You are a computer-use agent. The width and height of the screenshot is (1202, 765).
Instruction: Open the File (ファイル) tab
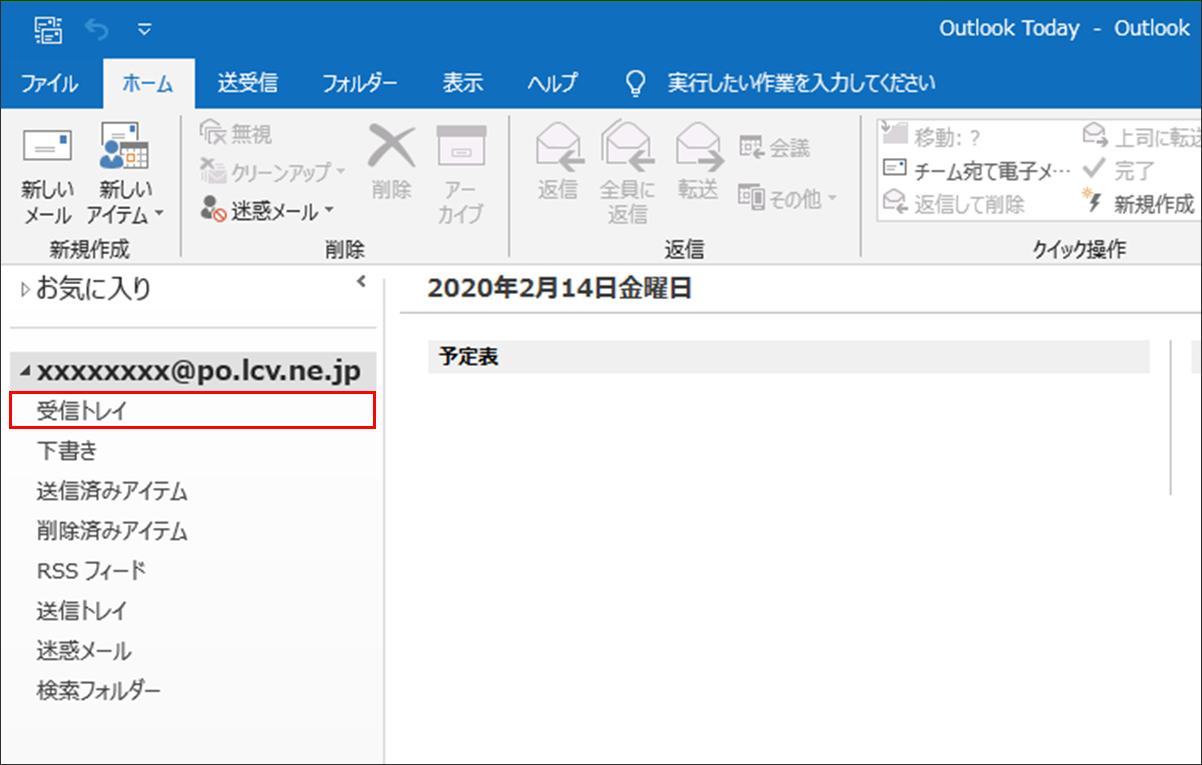[50, 83]
